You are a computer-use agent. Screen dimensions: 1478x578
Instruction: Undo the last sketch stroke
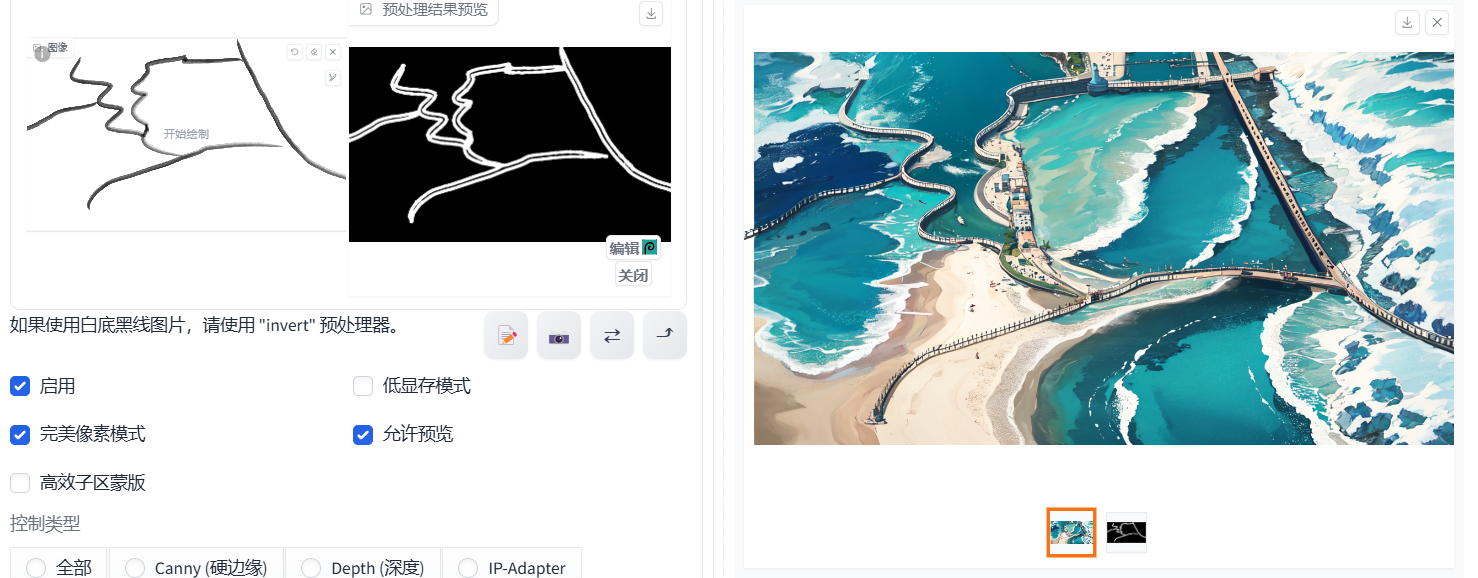[294, 52]
